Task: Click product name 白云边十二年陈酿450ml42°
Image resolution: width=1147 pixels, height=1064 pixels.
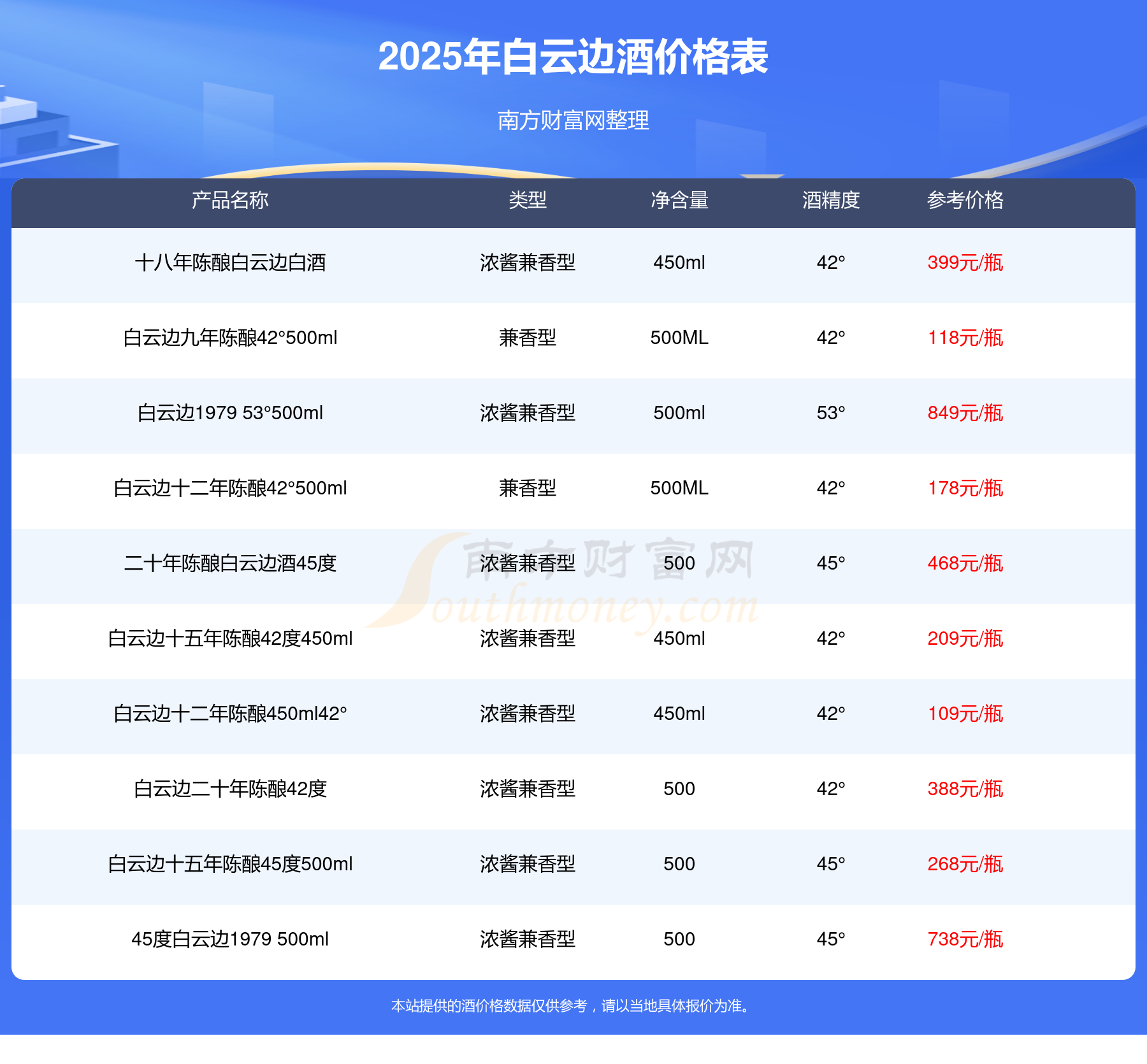Action: tap(230, 714)
